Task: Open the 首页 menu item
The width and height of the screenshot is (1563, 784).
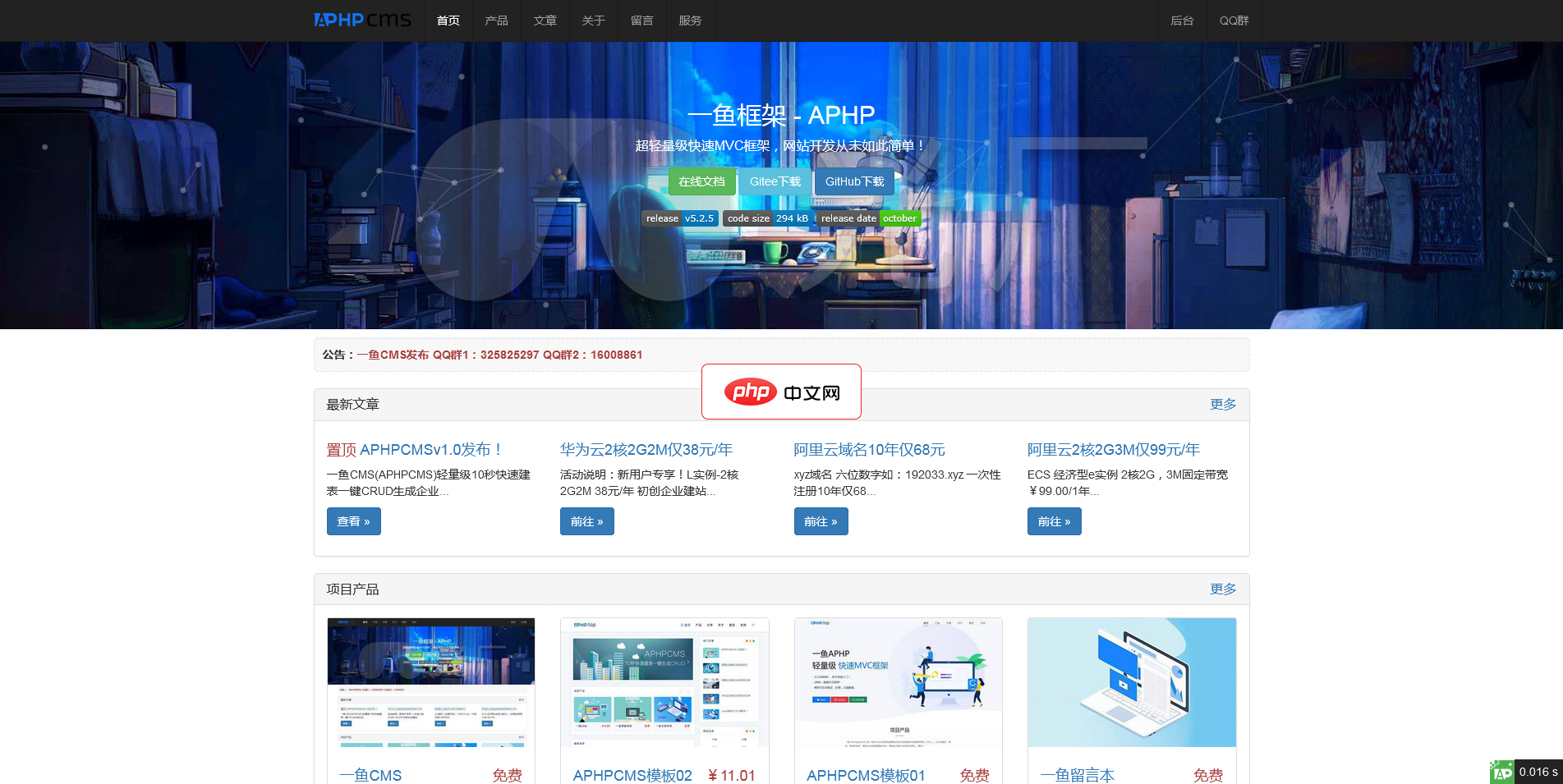Action: coord(448,20)
